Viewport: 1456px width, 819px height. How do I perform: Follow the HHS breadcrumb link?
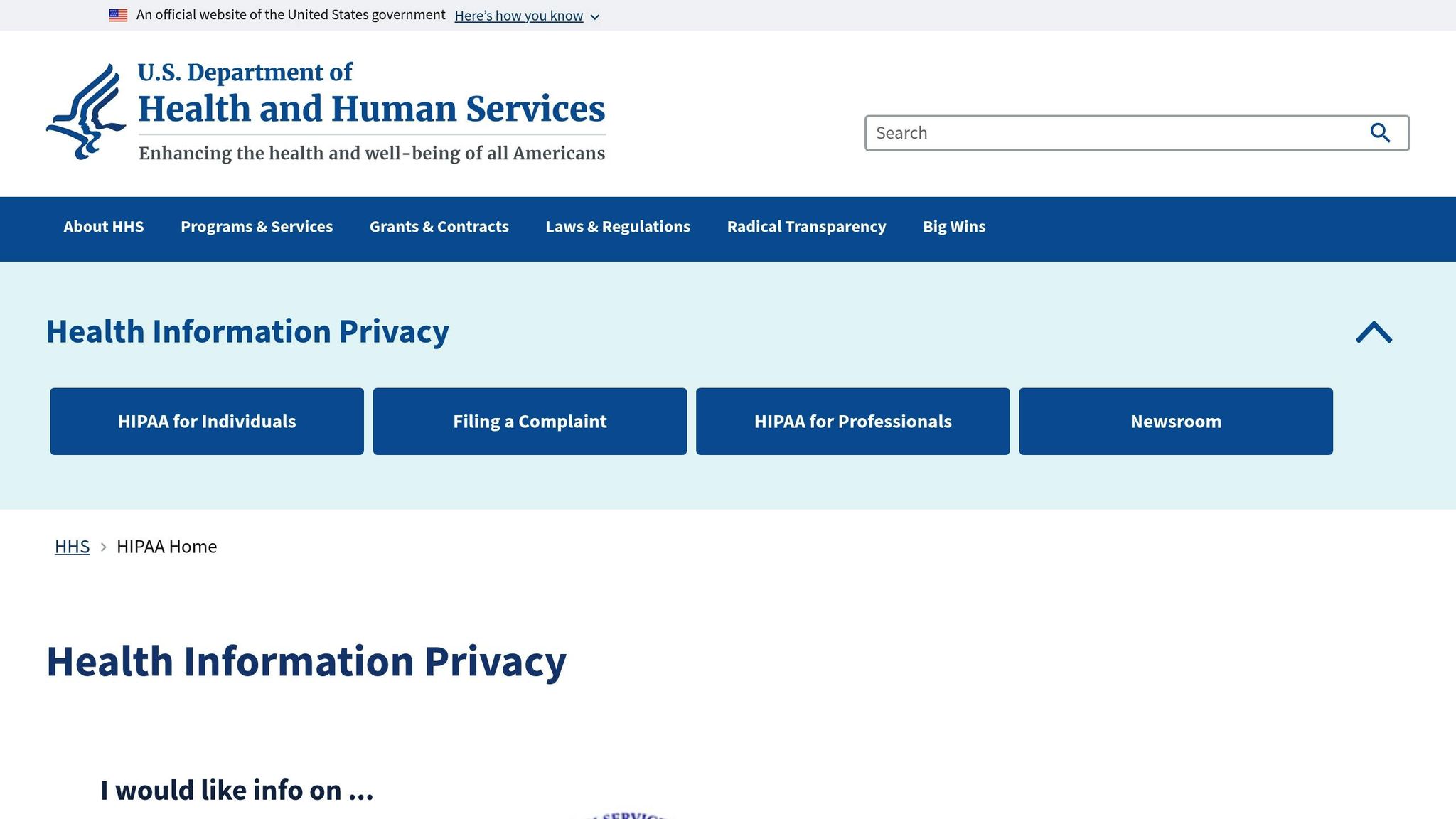tap(72, 546)
